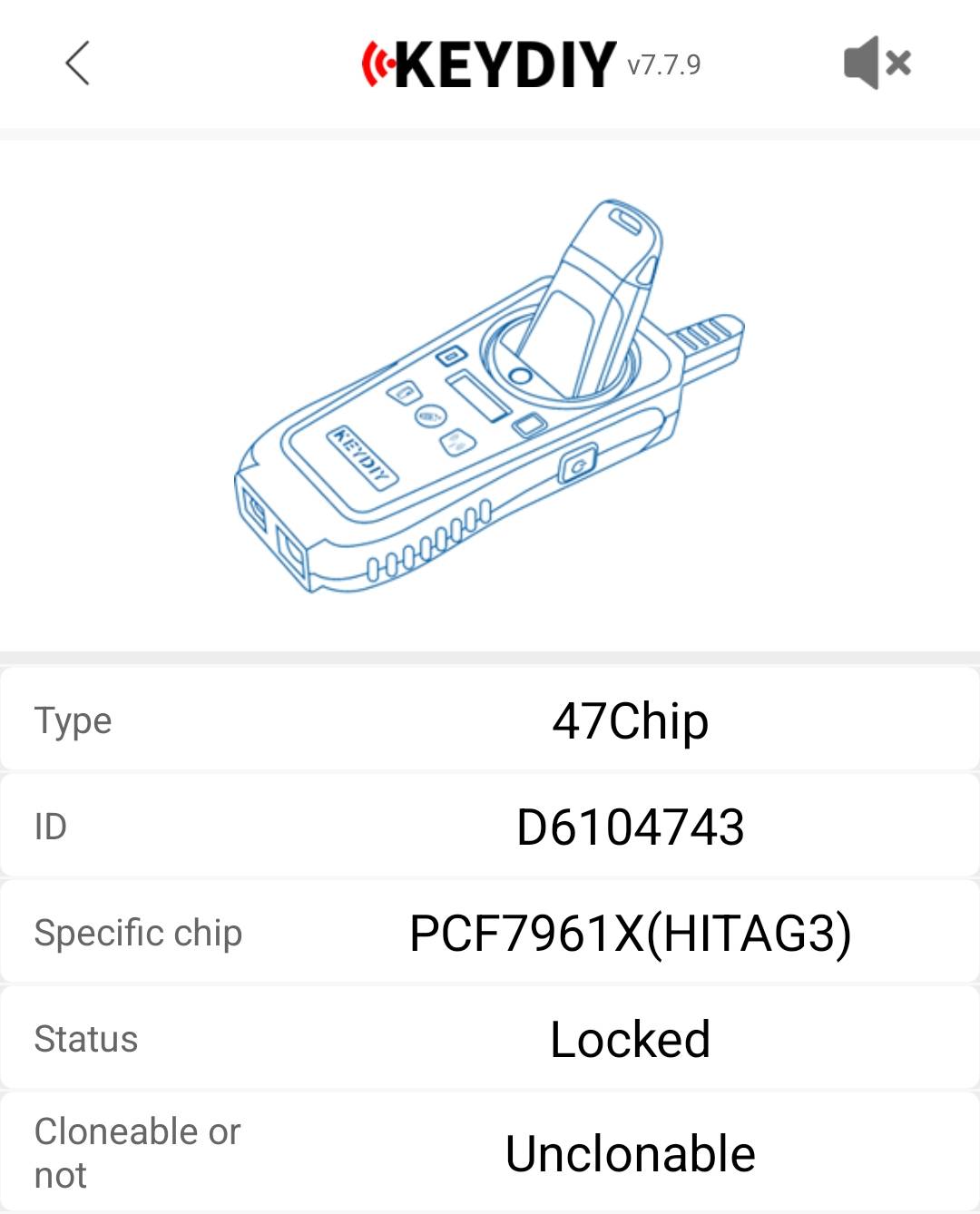This screenshot has width=980, height=1214.
Task: Select the ID row label
Action: click(51, 827)
